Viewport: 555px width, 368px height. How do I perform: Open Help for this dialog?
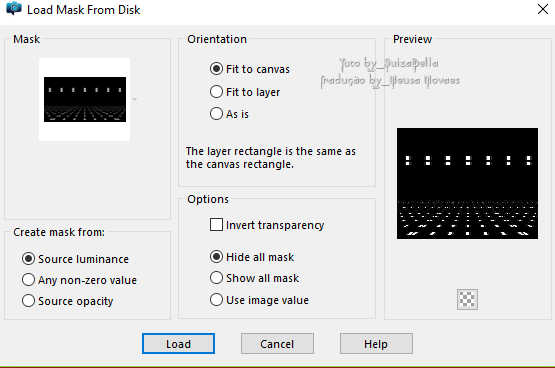coord(376,344)
